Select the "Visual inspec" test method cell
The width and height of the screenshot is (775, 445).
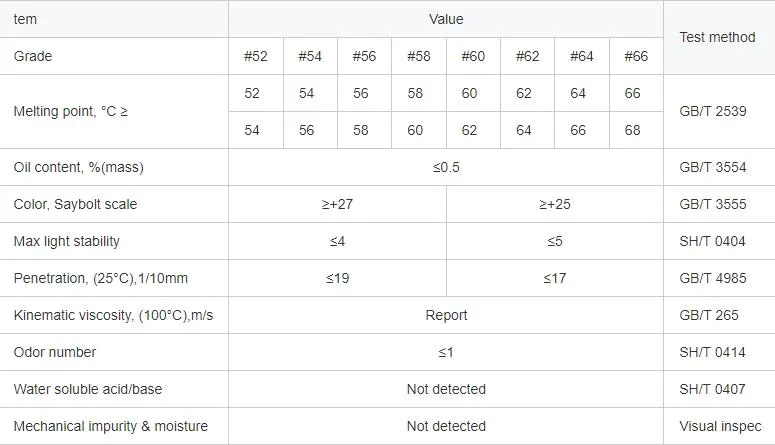click(x=719, y=426)
